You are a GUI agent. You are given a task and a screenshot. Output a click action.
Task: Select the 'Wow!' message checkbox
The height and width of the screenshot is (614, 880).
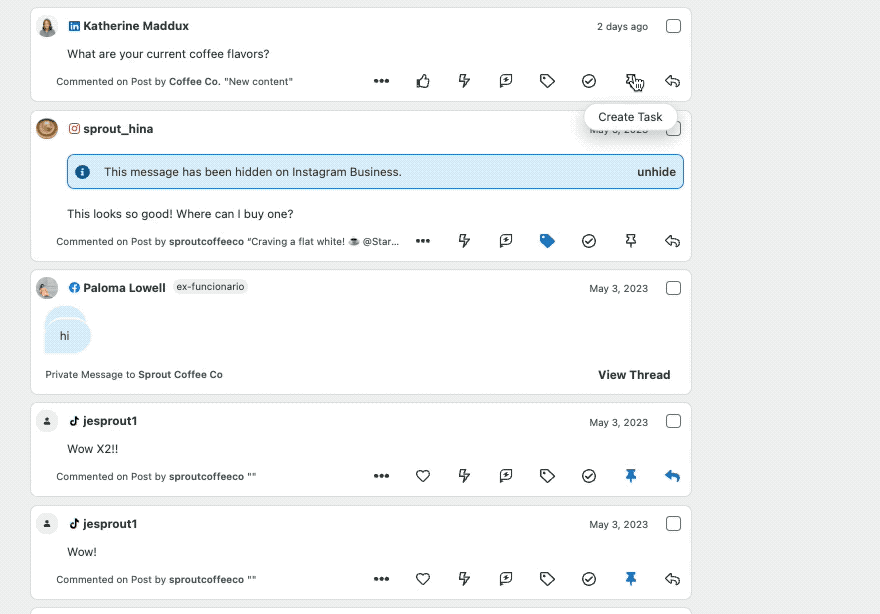click(x=673, y=524)
